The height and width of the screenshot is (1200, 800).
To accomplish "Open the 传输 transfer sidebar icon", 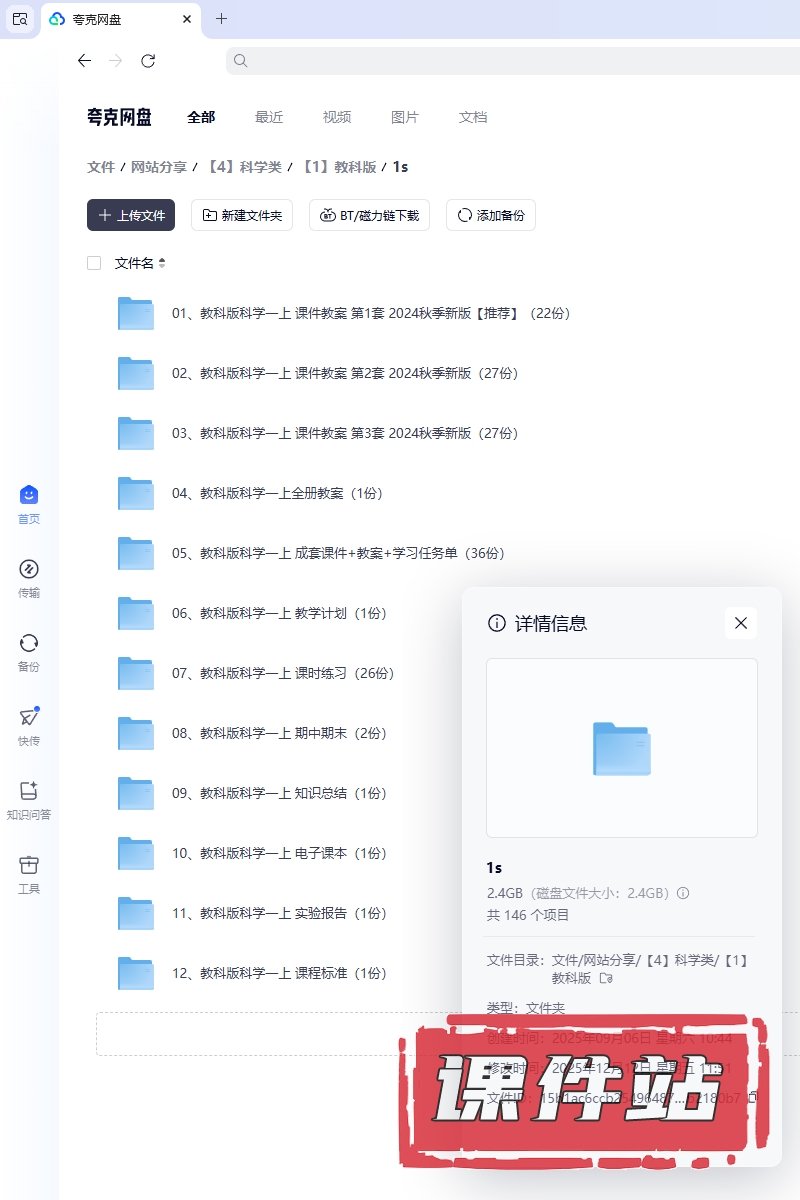I will pos(28,569).
